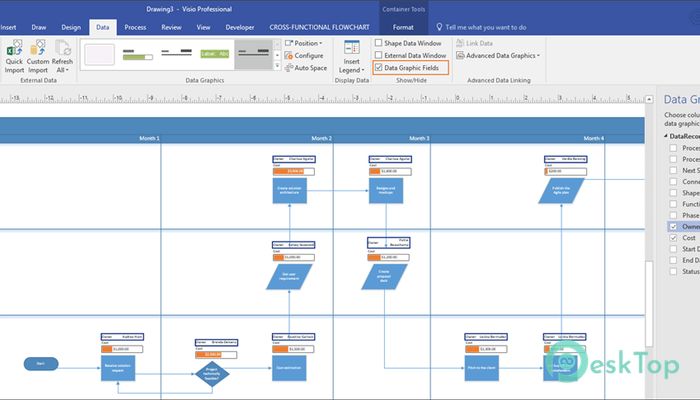
Task: Select the decision diamond shape
Action: pyautogui.click(x=212, y=374)
